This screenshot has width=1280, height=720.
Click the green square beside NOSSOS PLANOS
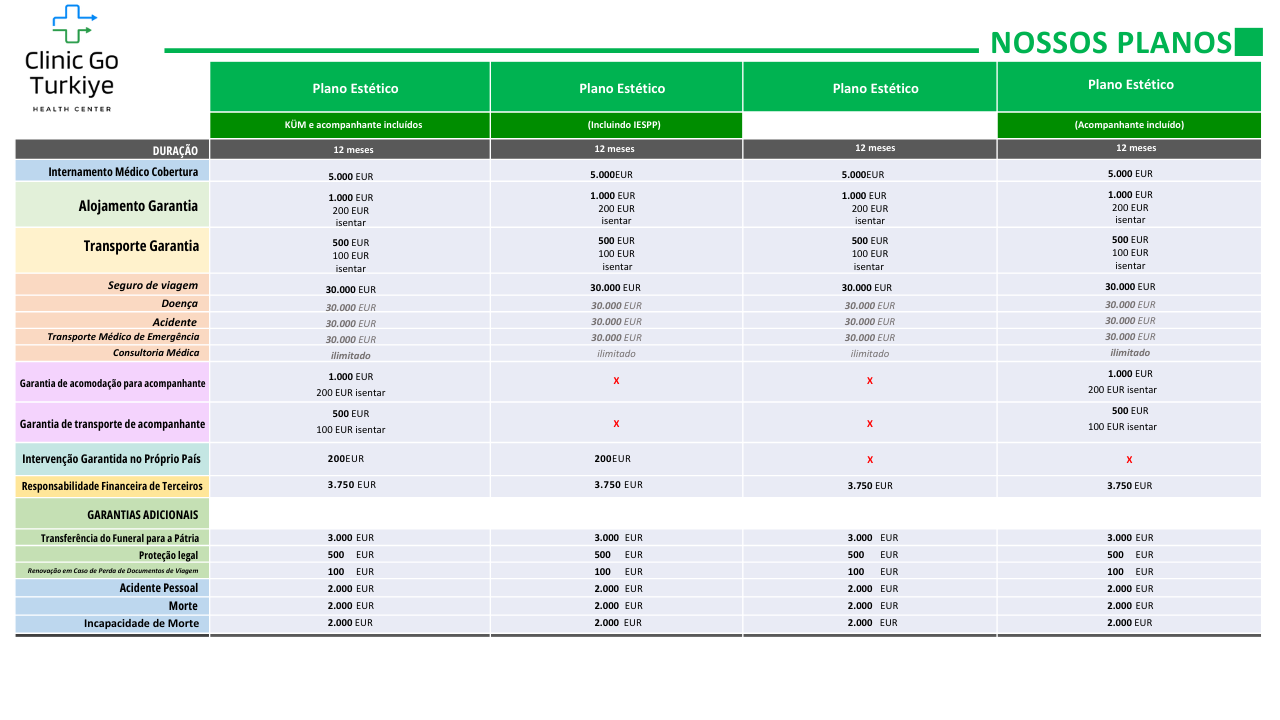(x=1249, y=42)
